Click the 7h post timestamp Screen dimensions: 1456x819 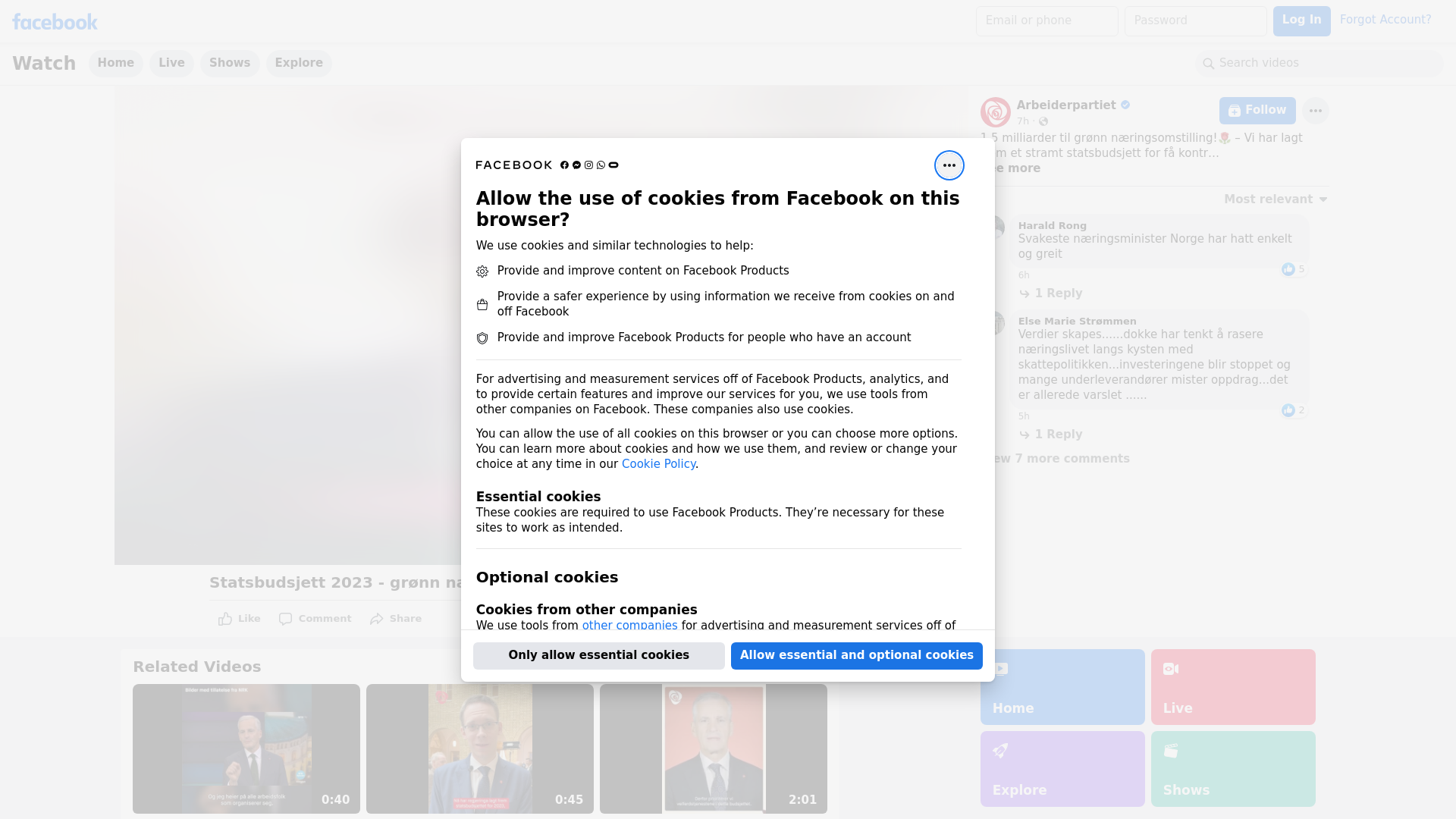pyautogui.click(x=1023, y=121)
